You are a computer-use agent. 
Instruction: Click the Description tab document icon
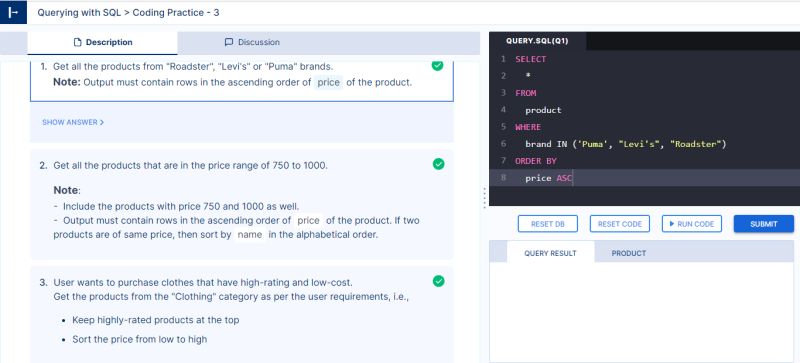pyautogui.click(x=78, y=42)
